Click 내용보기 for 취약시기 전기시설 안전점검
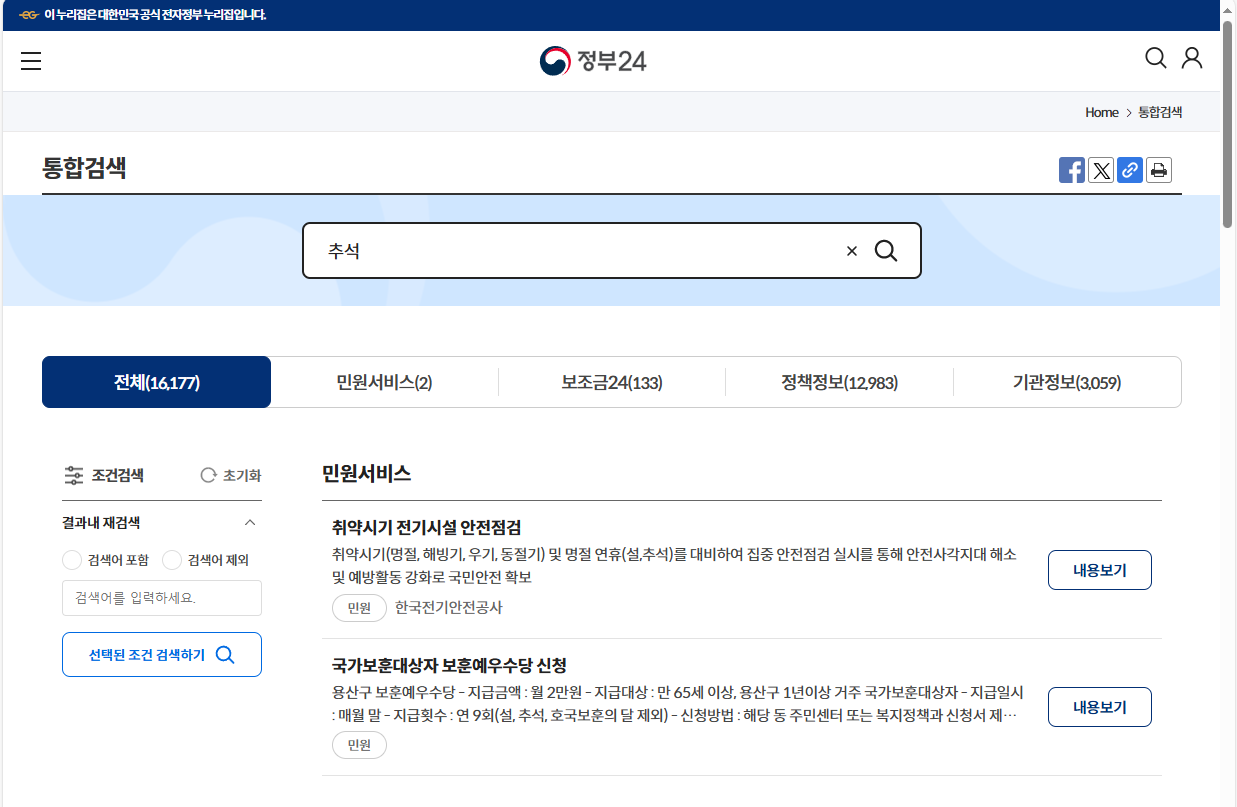The height and width of the screenshot is (807, 1237). point(1099,569)
